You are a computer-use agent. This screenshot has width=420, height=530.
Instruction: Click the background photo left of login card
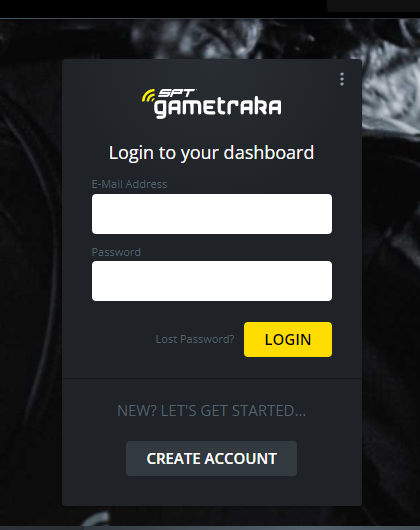tap(31, 270)
